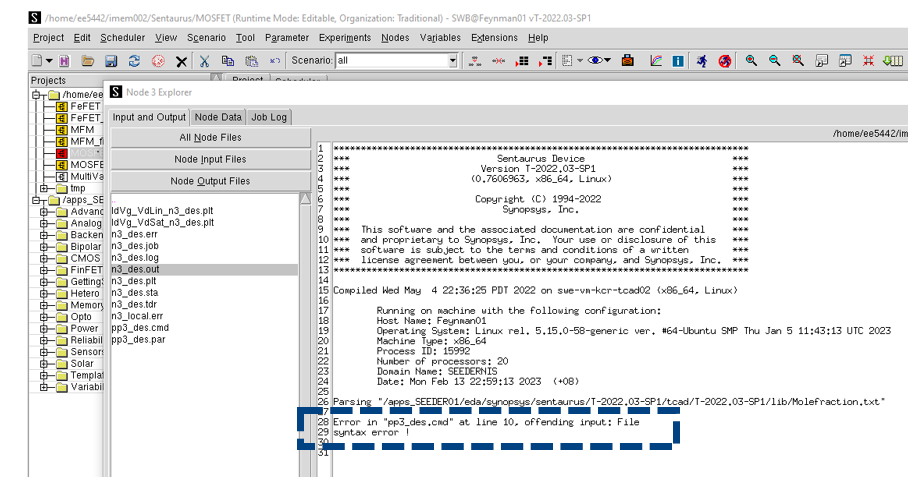The height and width of the screenshot is (495, 922).
Task: Click the Open project folder icon
Action: (x=88, y=61)
